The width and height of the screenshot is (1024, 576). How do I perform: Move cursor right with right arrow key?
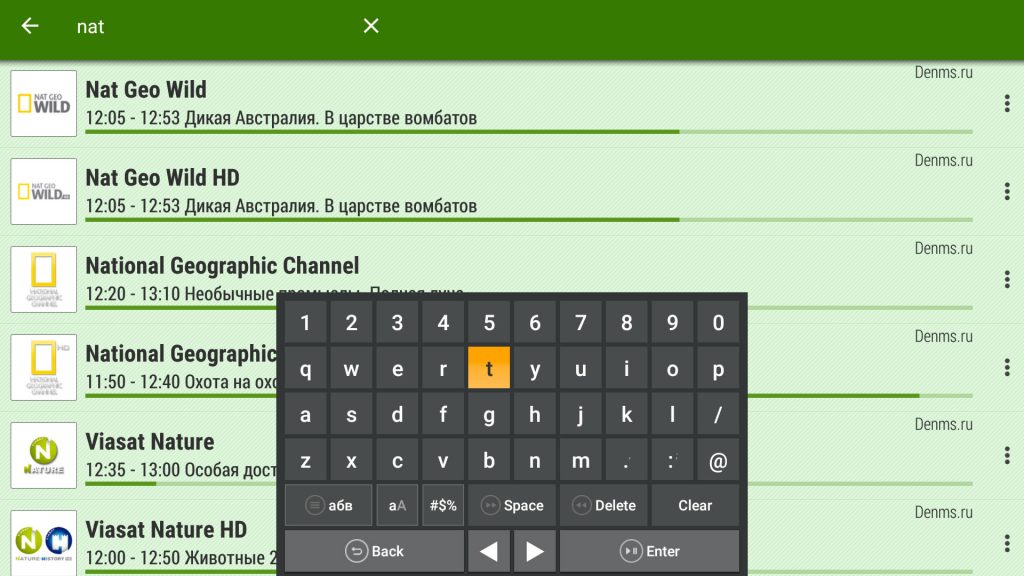(535, 551)
